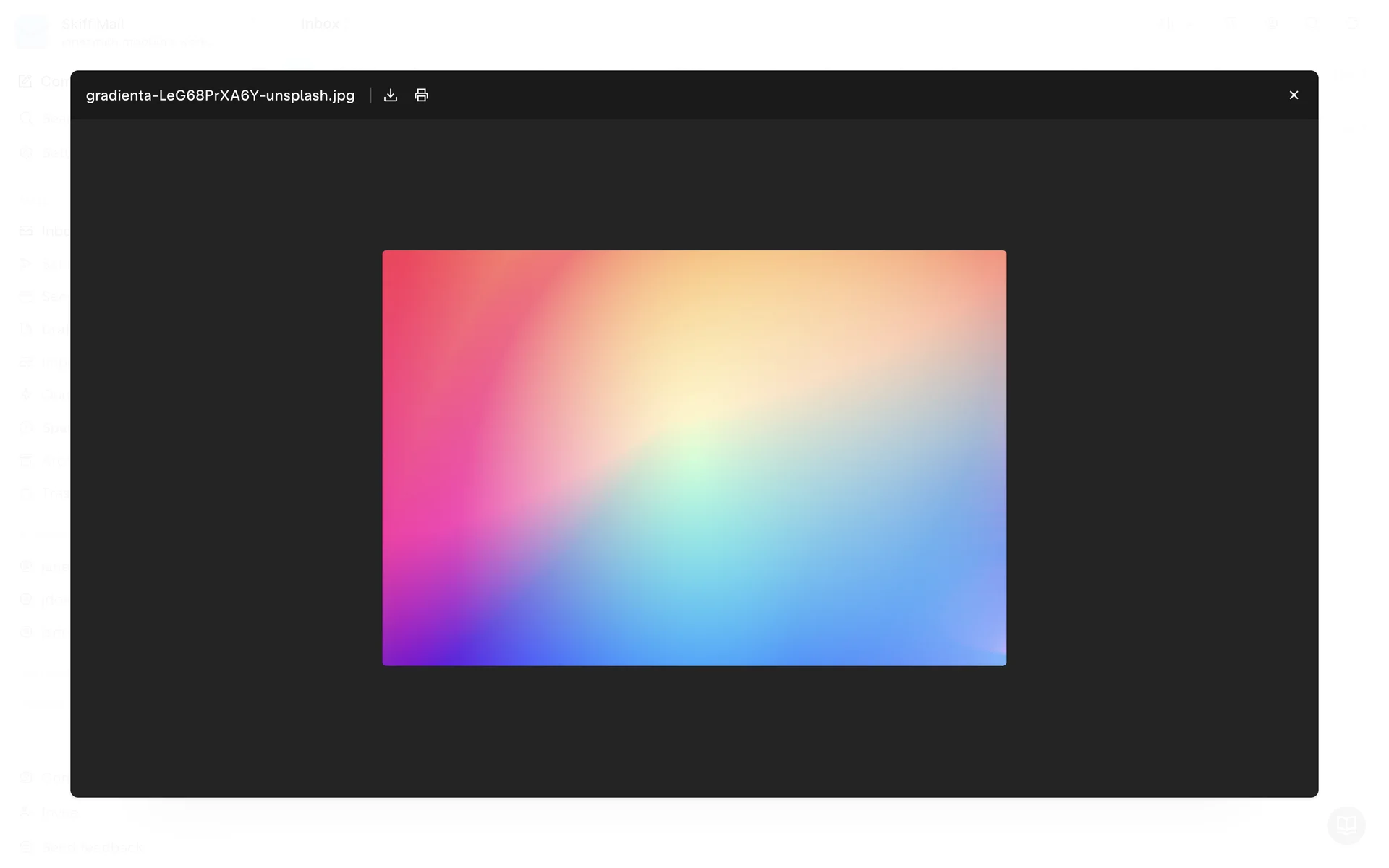Open the Drafts folder icon
The width and height of the screenshot is (1389, 868).
(x=27, y=329)
